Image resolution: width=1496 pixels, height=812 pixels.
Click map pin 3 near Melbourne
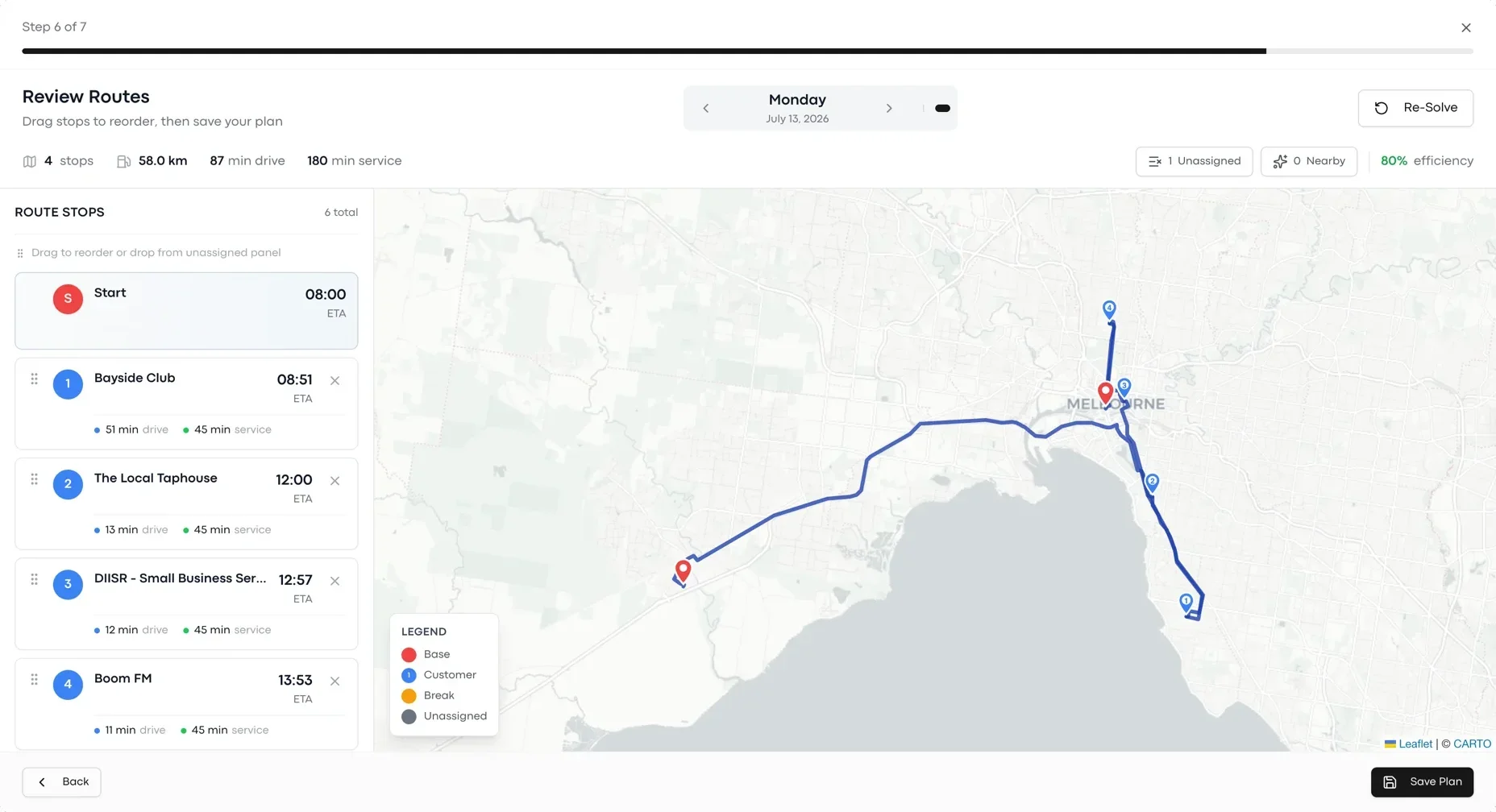pyautogui.click(x=1124, y=387)
